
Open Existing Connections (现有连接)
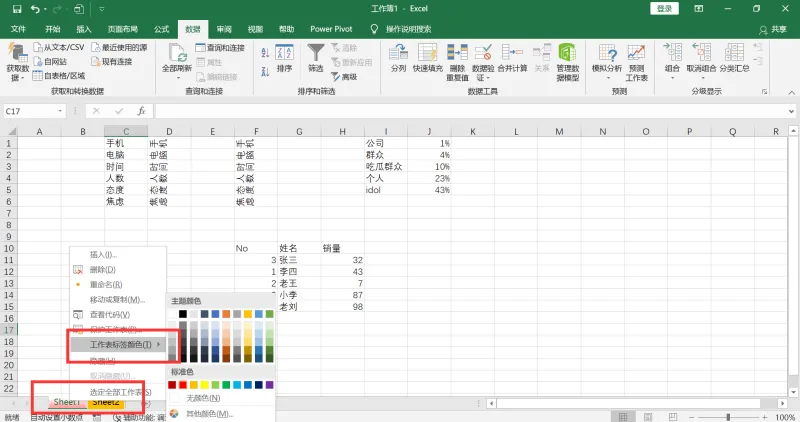112,61
